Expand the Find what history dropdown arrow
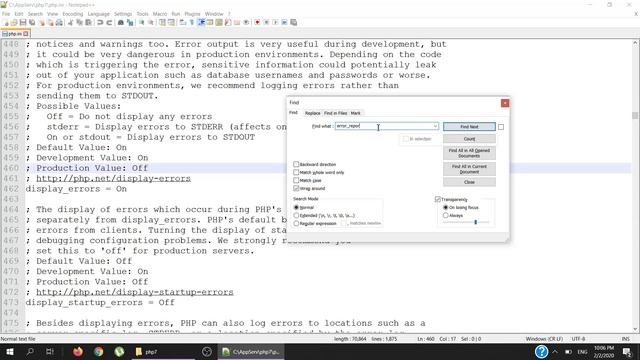640x360 pixels. tap(435, 127)
